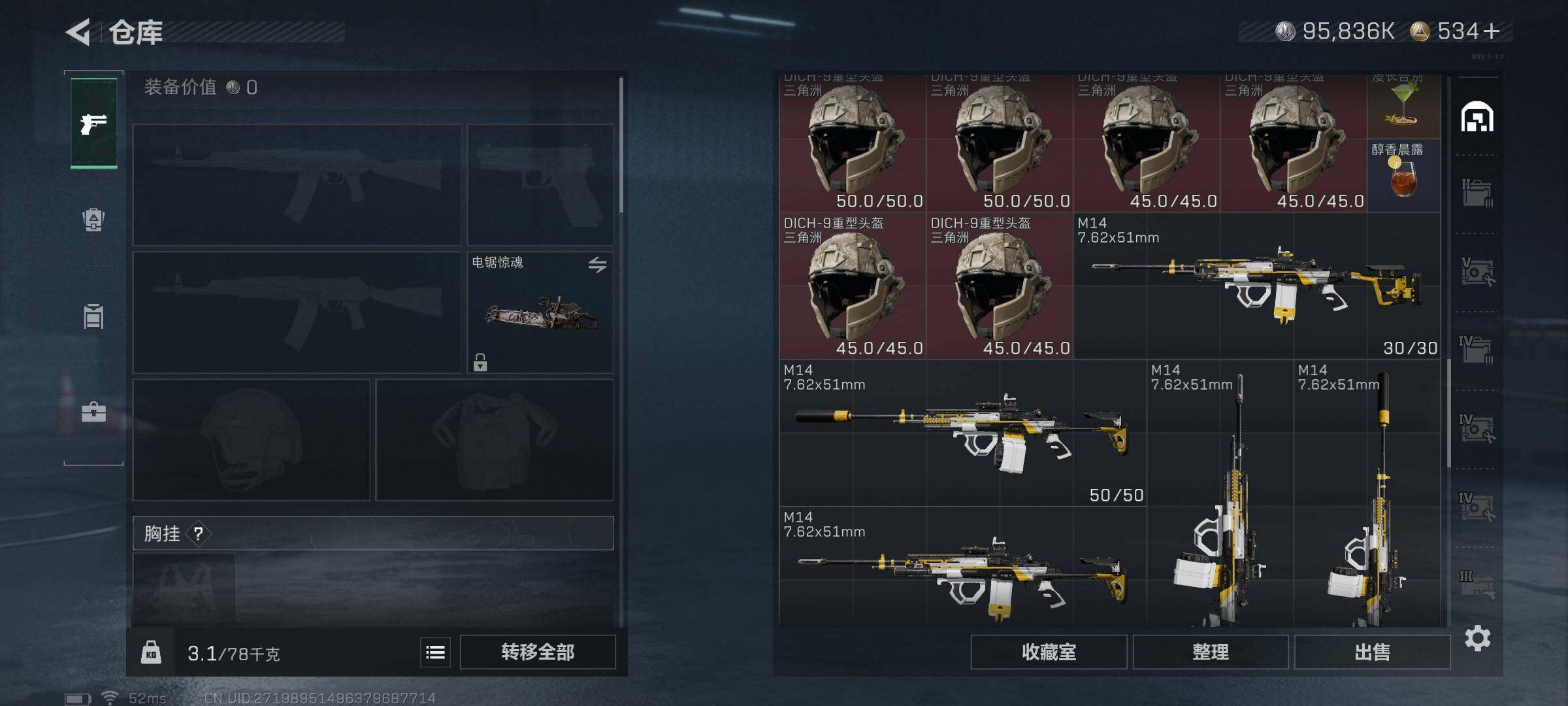Select the pistol weapons tab icon
The height and width of the screenshot is (706, 1568).
(93, 123)
